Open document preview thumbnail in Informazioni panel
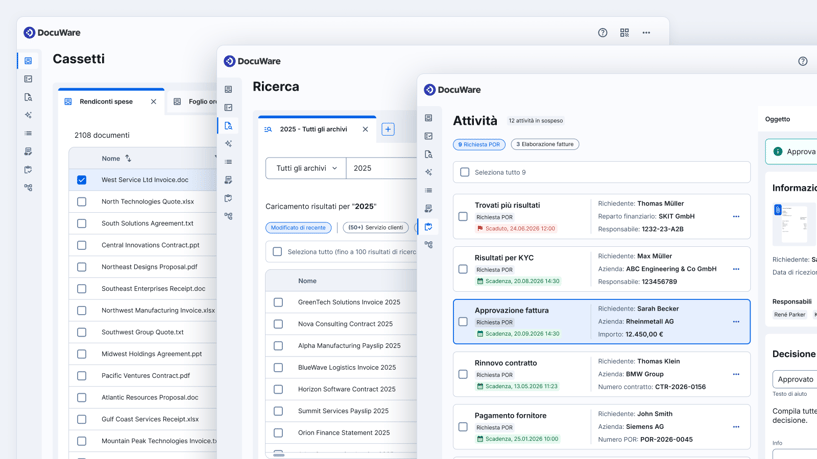 pyautogui.click(x=793, y=224)
